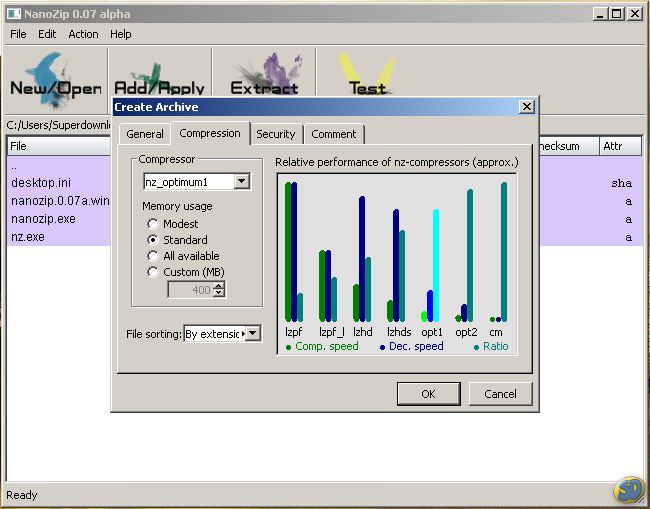Click the Checksum column header
Viewport: 650px width, 509px height.
[x=568, y=146]
